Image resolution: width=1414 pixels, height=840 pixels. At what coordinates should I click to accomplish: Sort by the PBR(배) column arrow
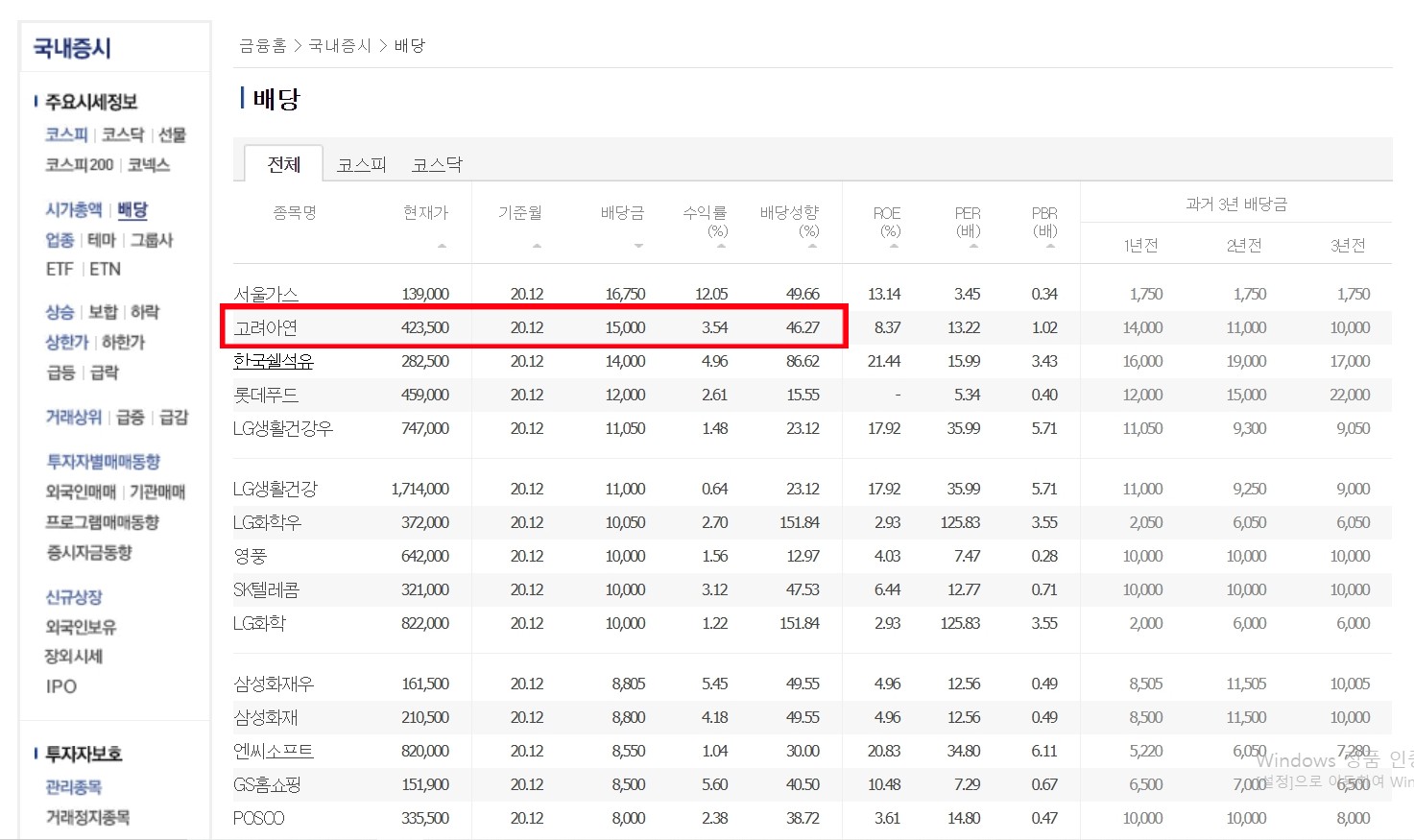pyautogui.click(x=1048, y=248)
